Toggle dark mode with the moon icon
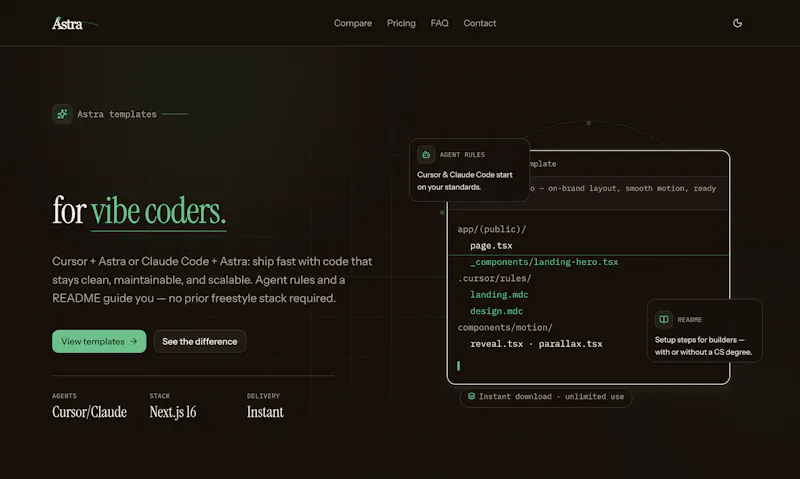This screenshot has width=800, height=479. 737,23
